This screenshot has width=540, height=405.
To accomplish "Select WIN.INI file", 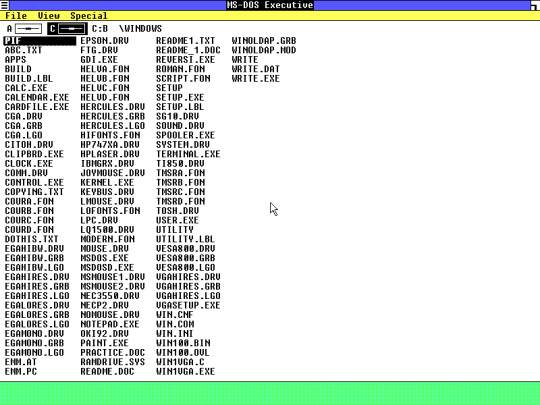I will 175,334.
